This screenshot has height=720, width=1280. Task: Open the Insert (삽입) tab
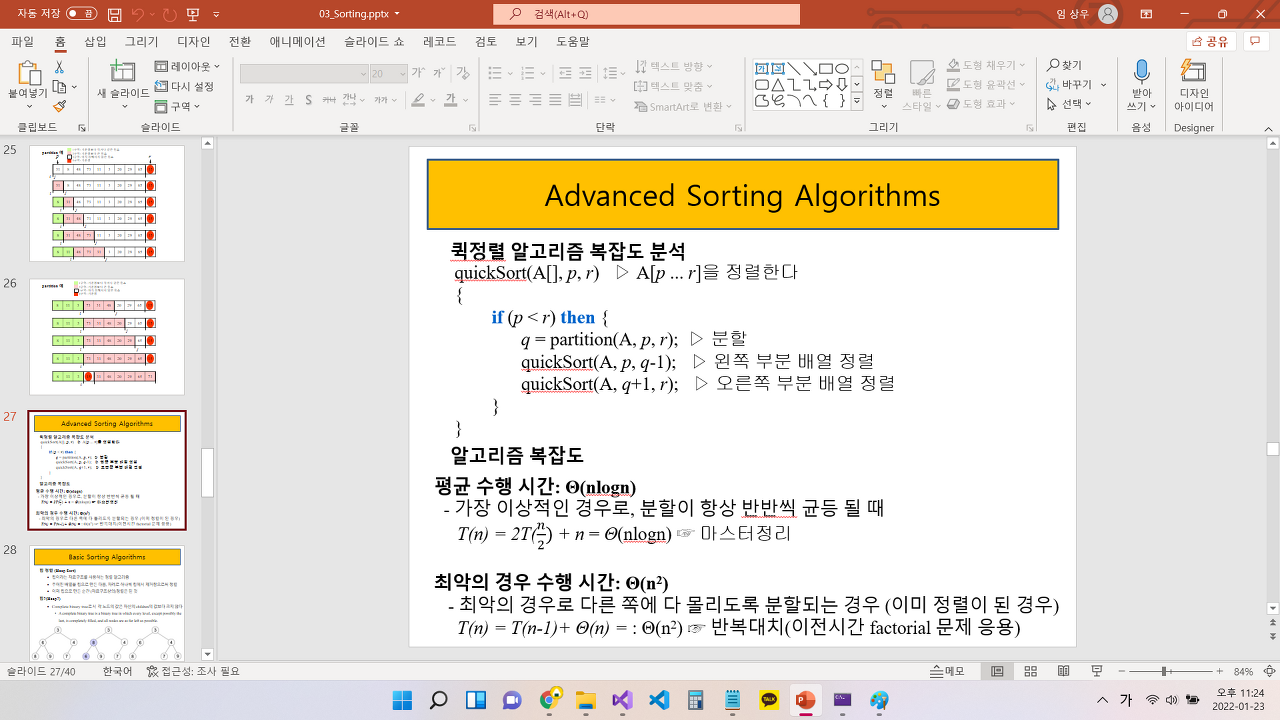coord(95,42)
